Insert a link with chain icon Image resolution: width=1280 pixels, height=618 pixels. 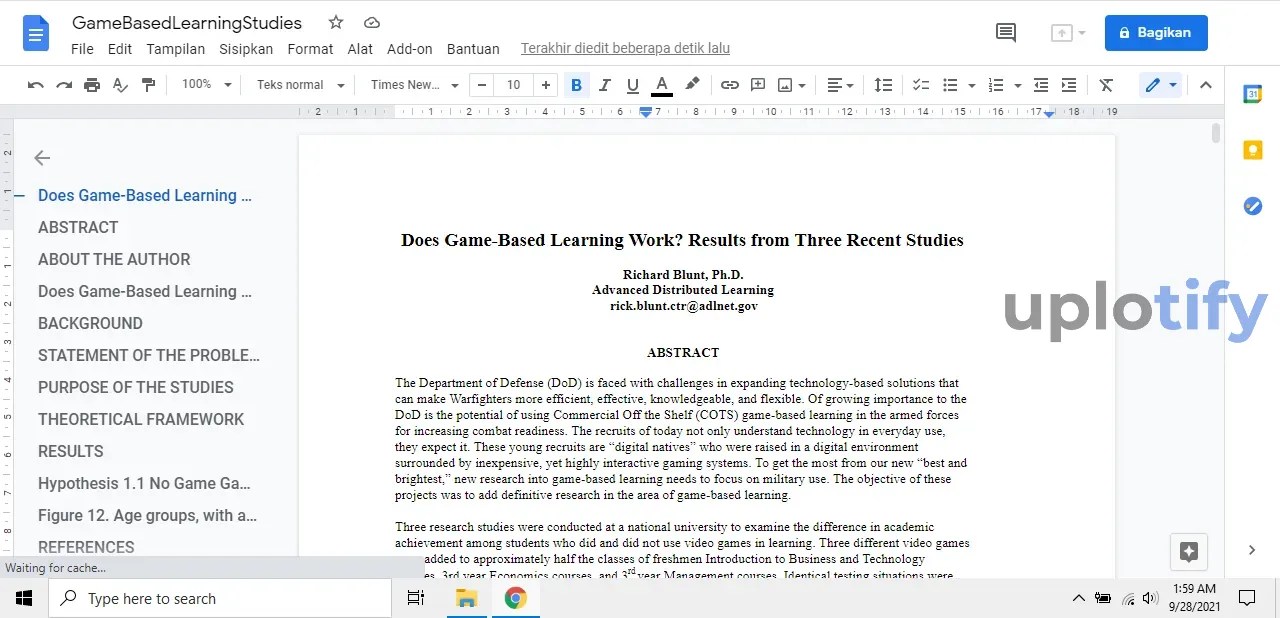730,85
